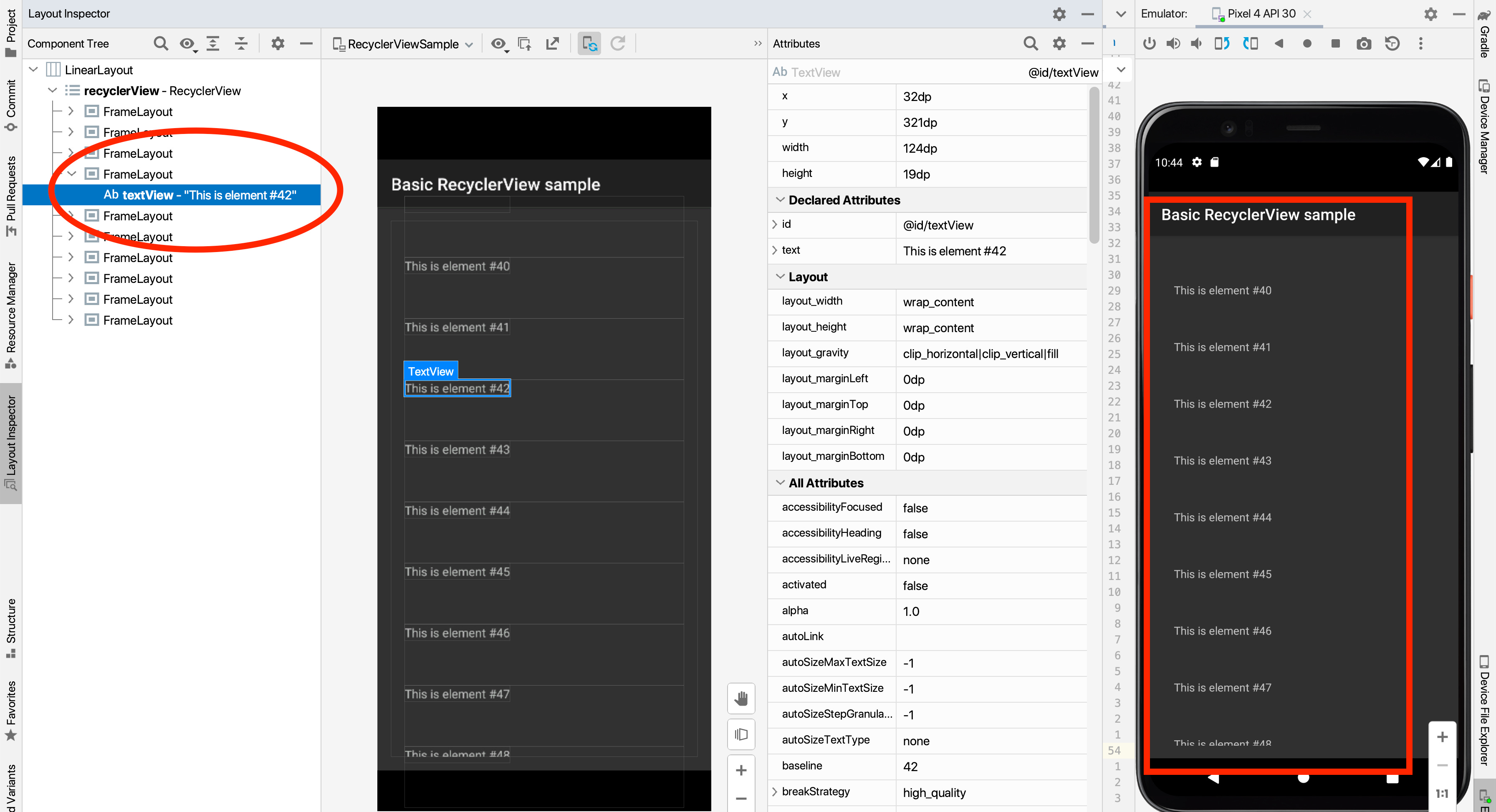Expand all nodes in Component Tree
The width and height of the screenshot is (1496, 812).
pos(213,43)
